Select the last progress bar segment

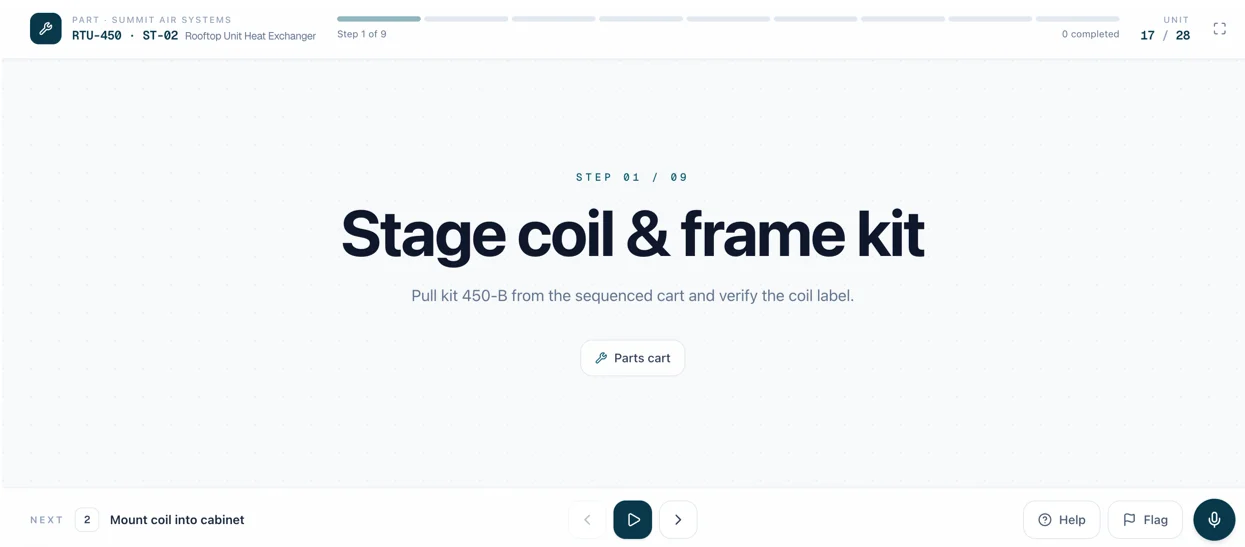(x=1077, y=19)
